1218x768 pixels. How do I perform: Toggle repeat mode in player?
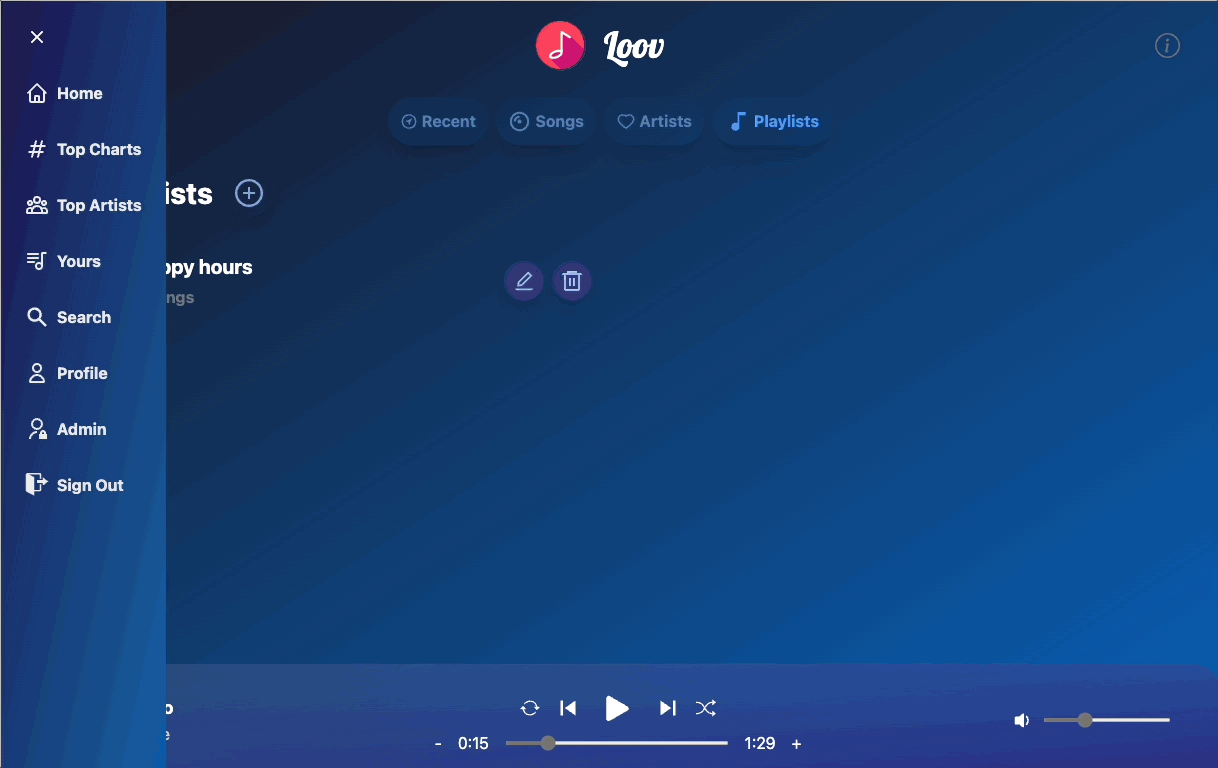530,708
